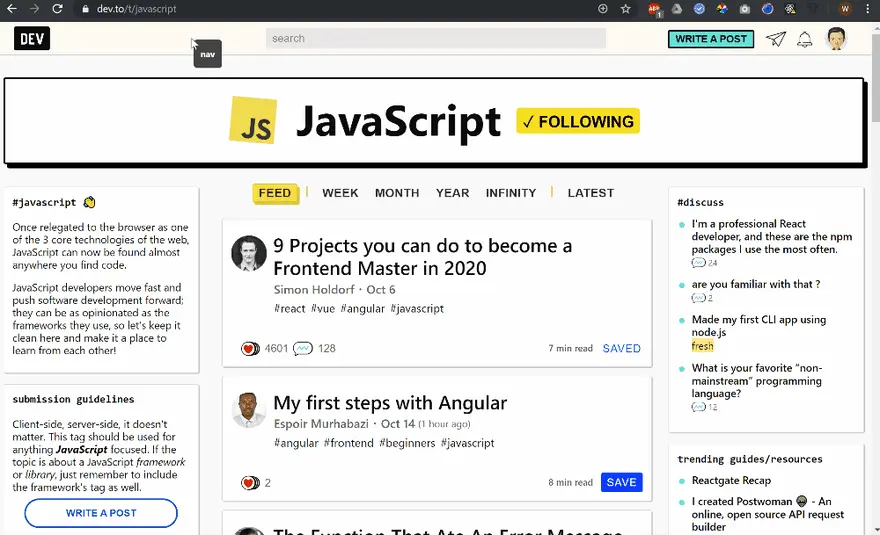Click the install plus icon in address bar
Image resolution: width=880 pixels, height=535 pixels.
(x=603, y=8)
